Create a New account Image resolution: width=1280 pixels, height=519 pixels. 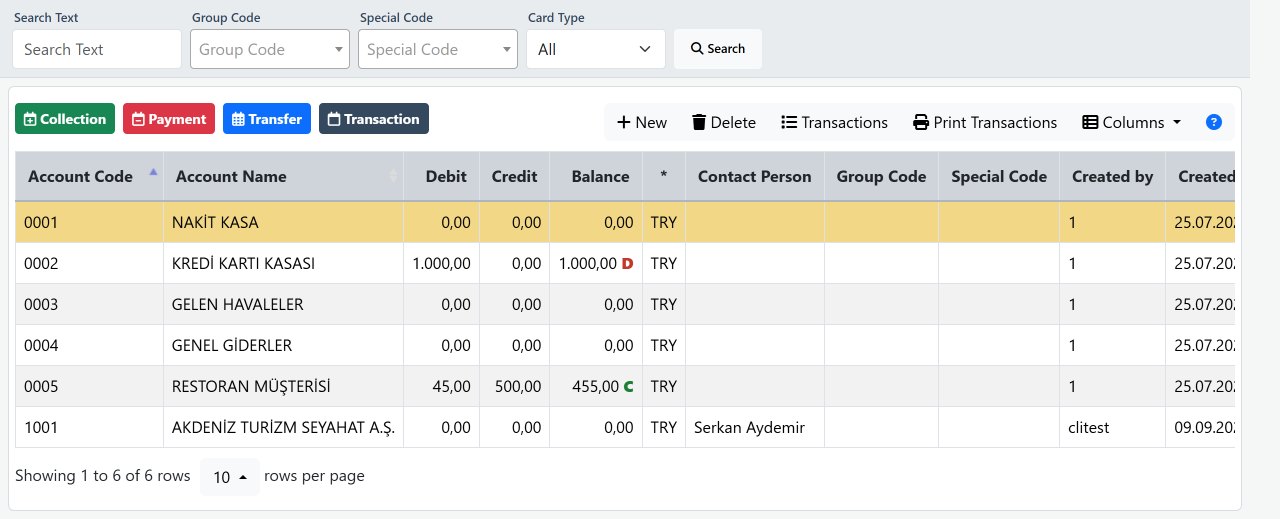pyautogui.click(x=641, y=122)
